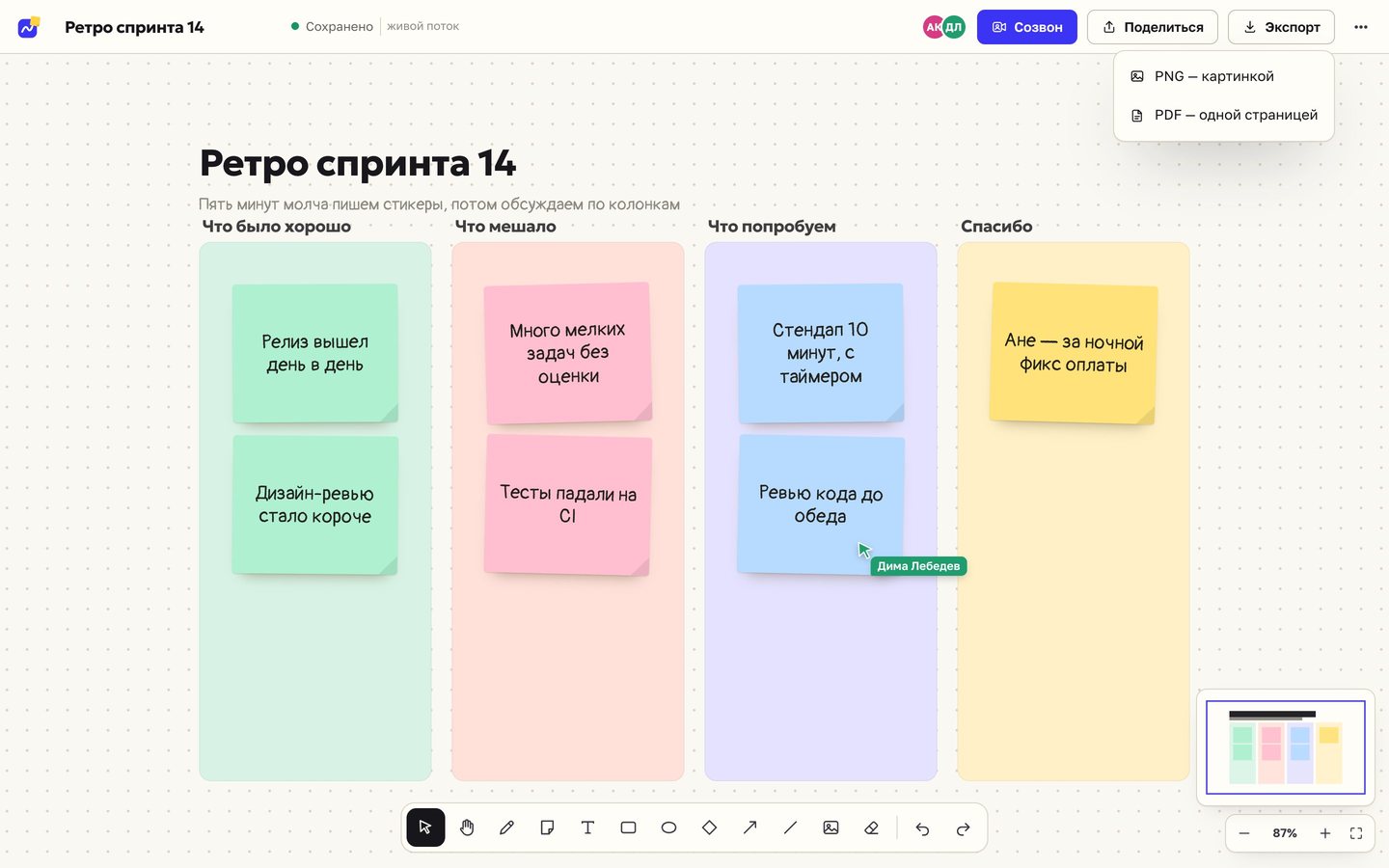This screenshot has width=1389, height=868.
Task: Undo the last action
Action: tap(922, 828)
